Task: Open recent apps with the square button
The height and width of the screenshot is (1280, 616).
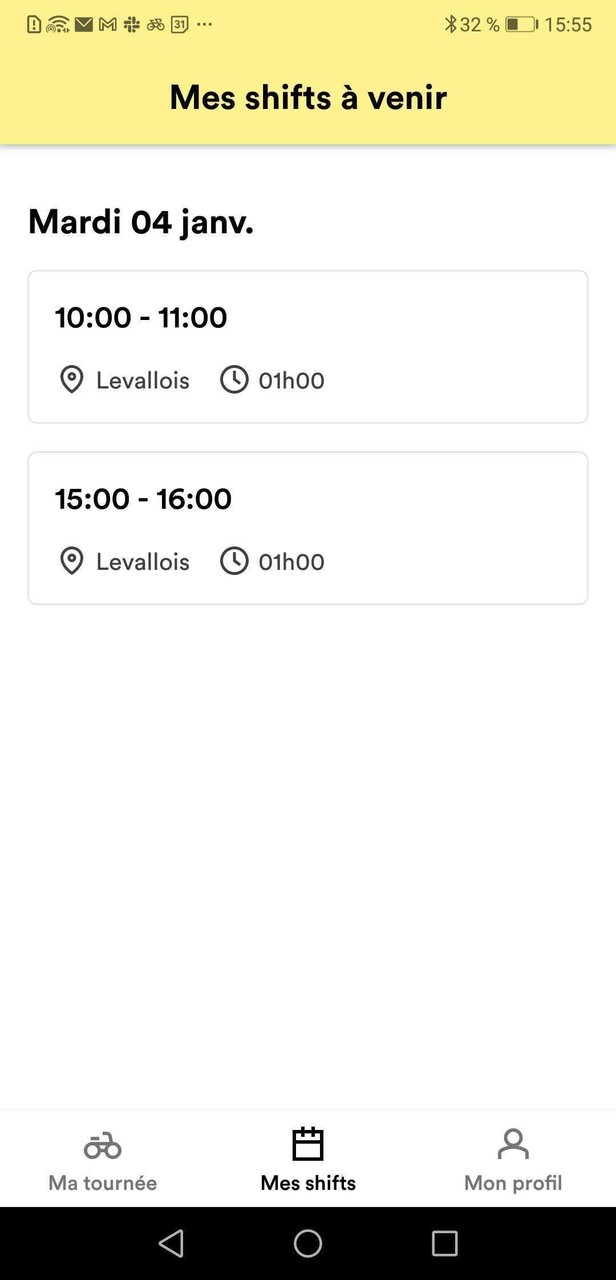Action: tap(444, 1243)
